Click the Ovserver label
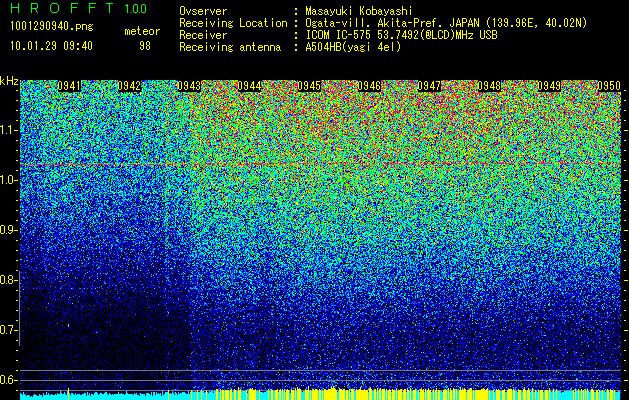This screenshot has height=400, width=629. (203, 11)
